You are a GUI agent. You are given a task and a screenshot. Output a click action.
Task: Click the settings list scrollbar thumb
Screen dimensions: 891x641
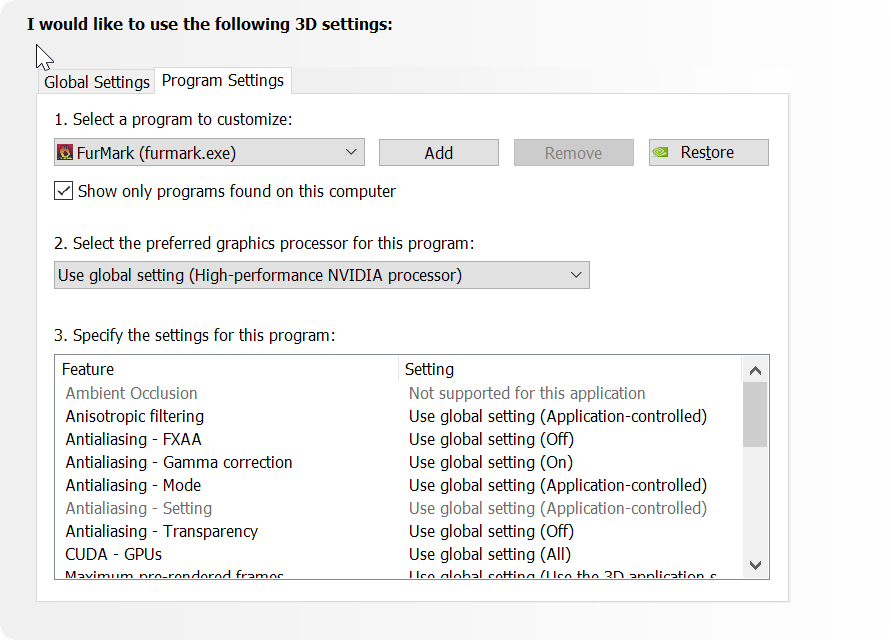755,414
